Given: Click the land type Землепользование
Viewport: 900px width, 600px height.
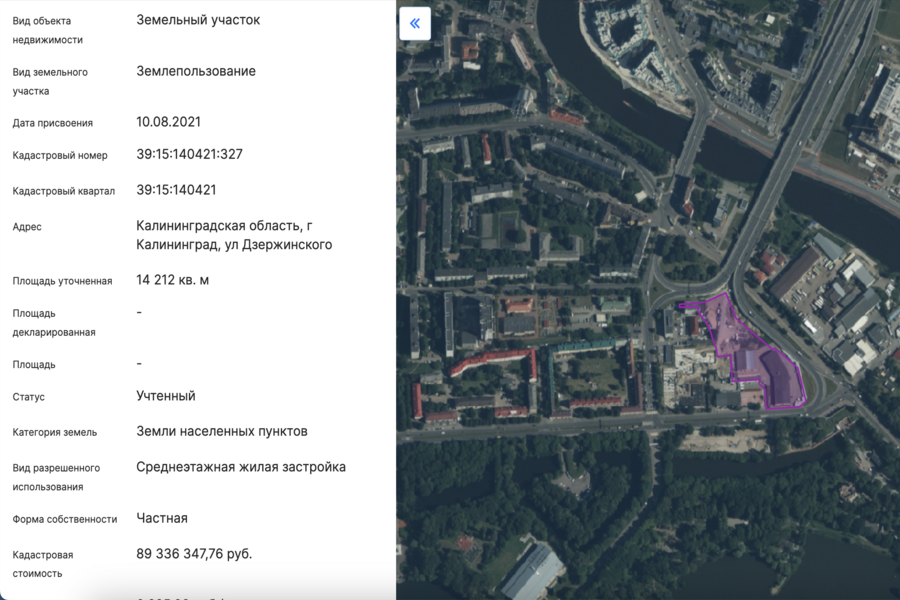Looking at the screenshot, I should 196,71.
